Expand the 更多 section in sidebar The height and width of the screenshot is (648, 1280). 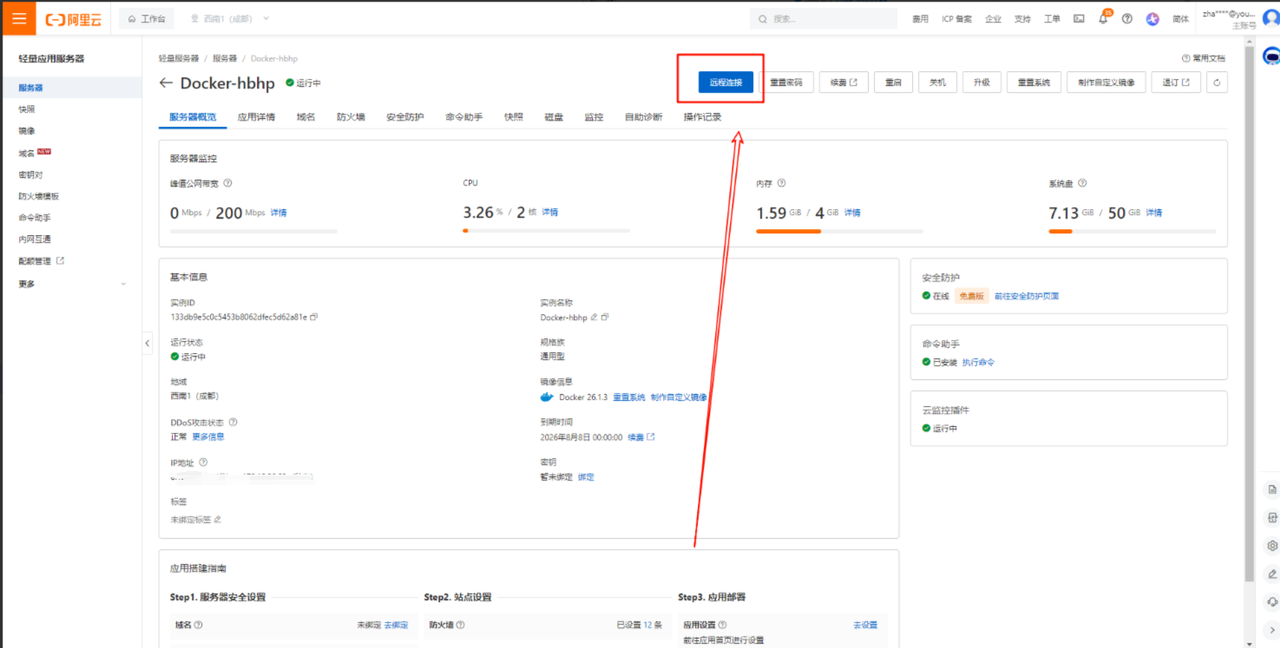pos(72,284)
